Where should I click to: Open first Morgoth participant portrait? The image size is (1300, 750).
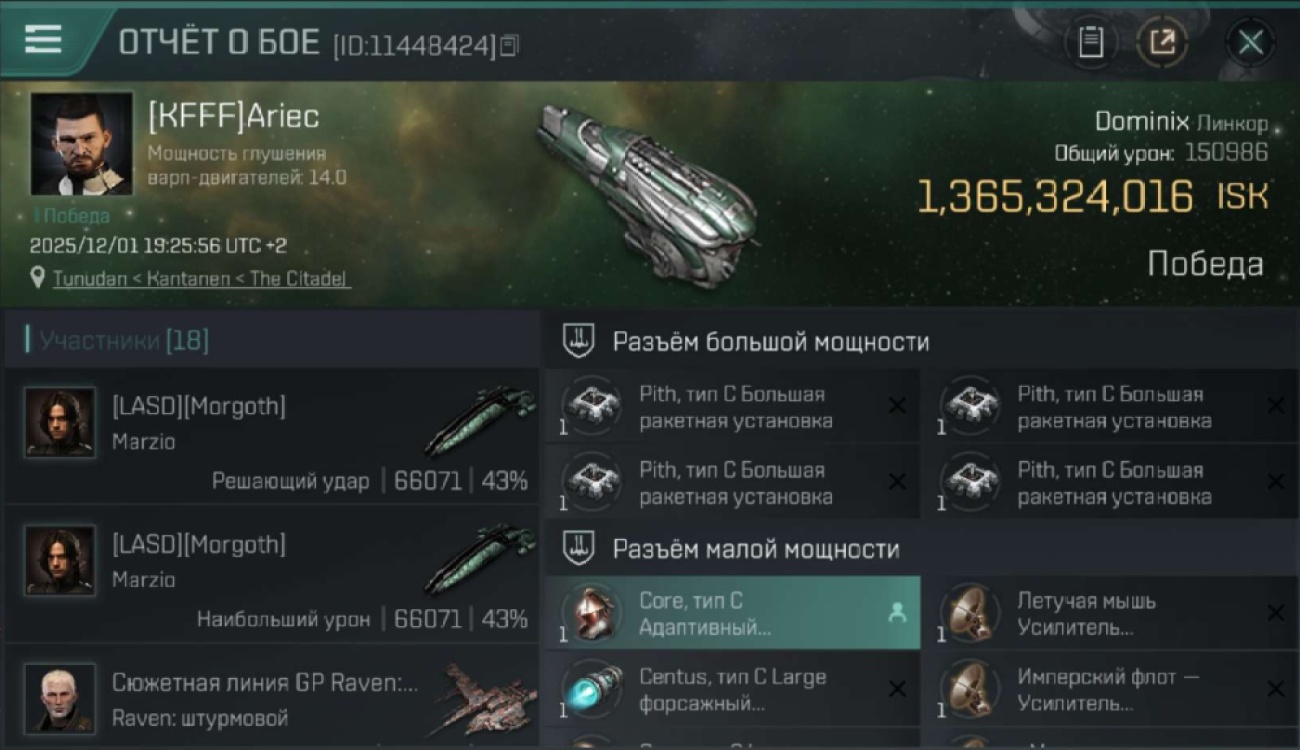[60, 423]
